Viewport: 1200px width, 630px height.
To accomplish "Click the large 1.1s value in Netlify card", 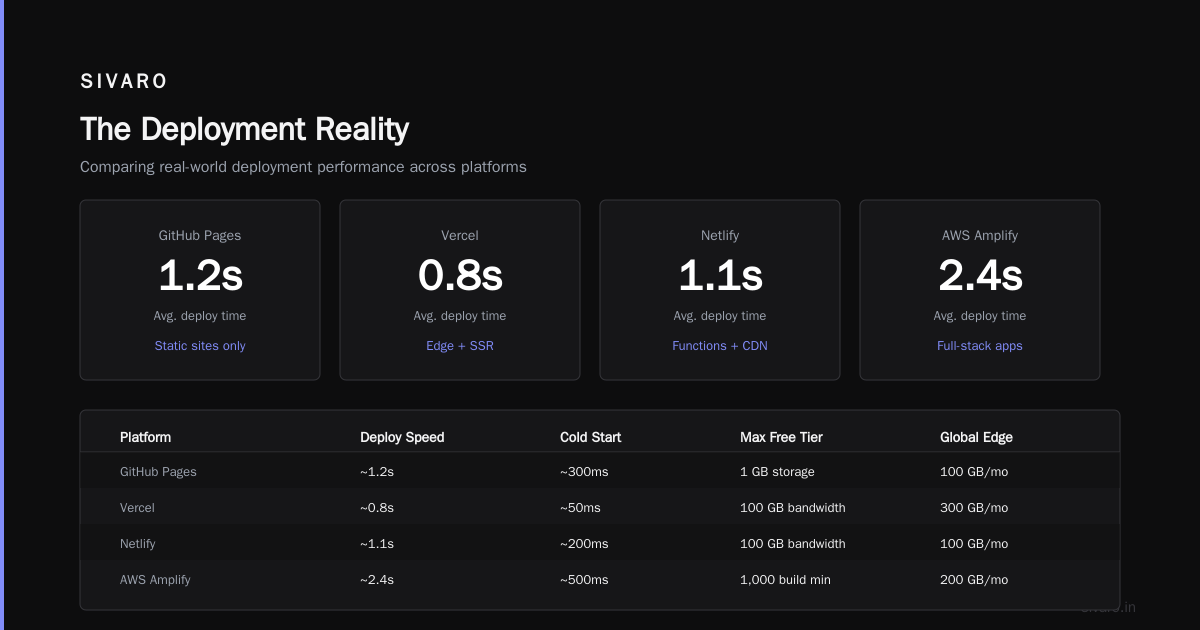I will (x=720, y=276).
